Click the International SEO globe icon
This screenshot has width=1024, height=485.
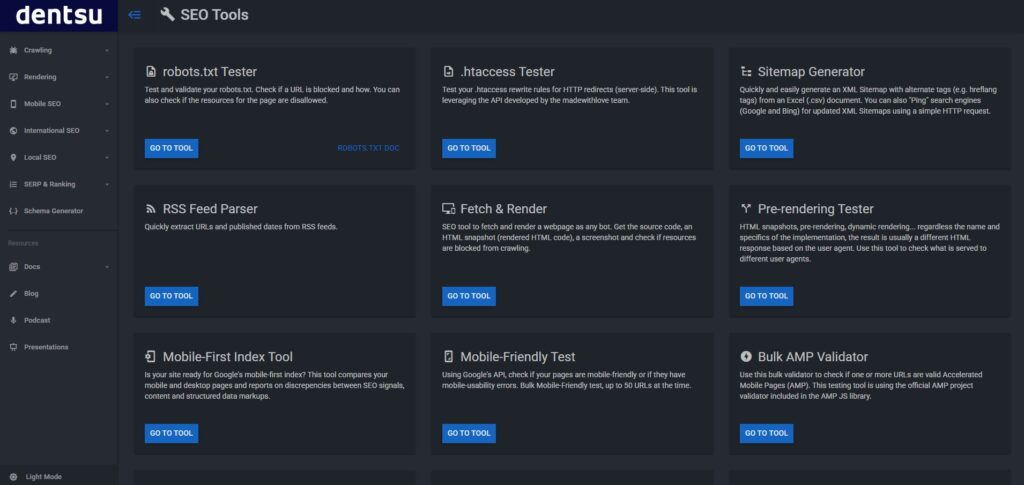coord(14,131)
